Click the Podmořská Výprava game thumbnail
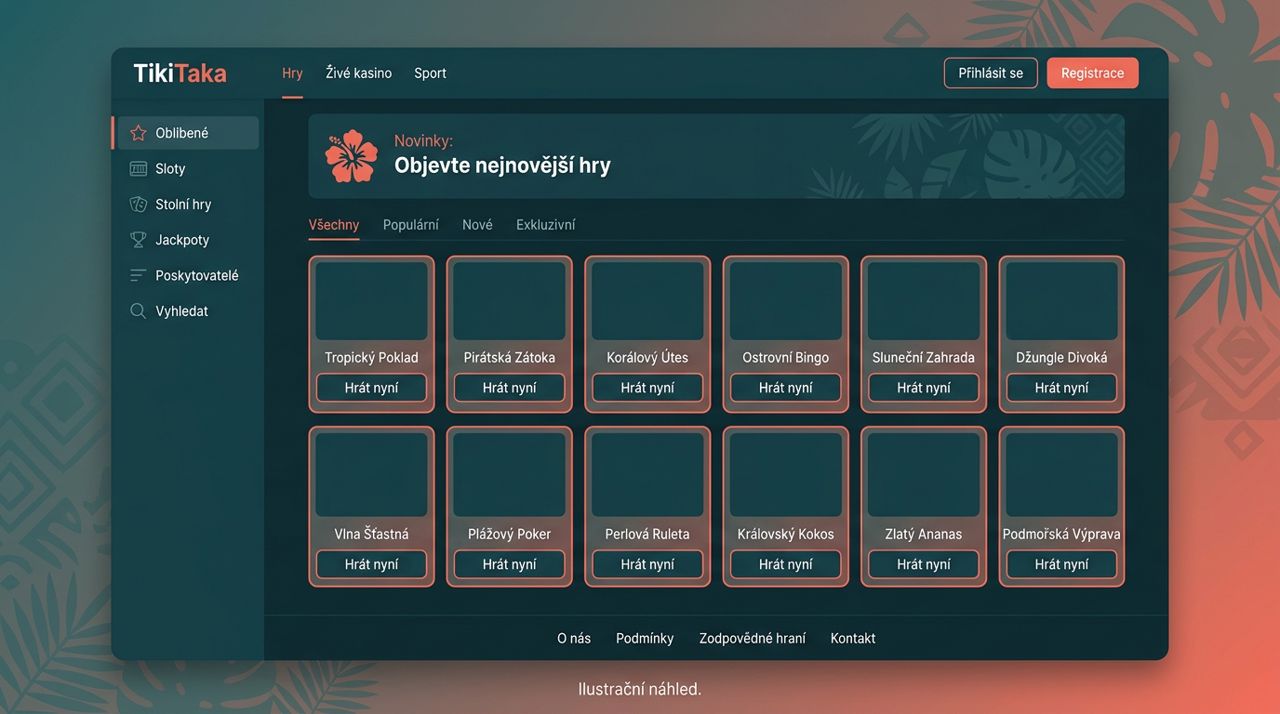This screenshot has width=1280, height=714. click(x=1061, y=475)
